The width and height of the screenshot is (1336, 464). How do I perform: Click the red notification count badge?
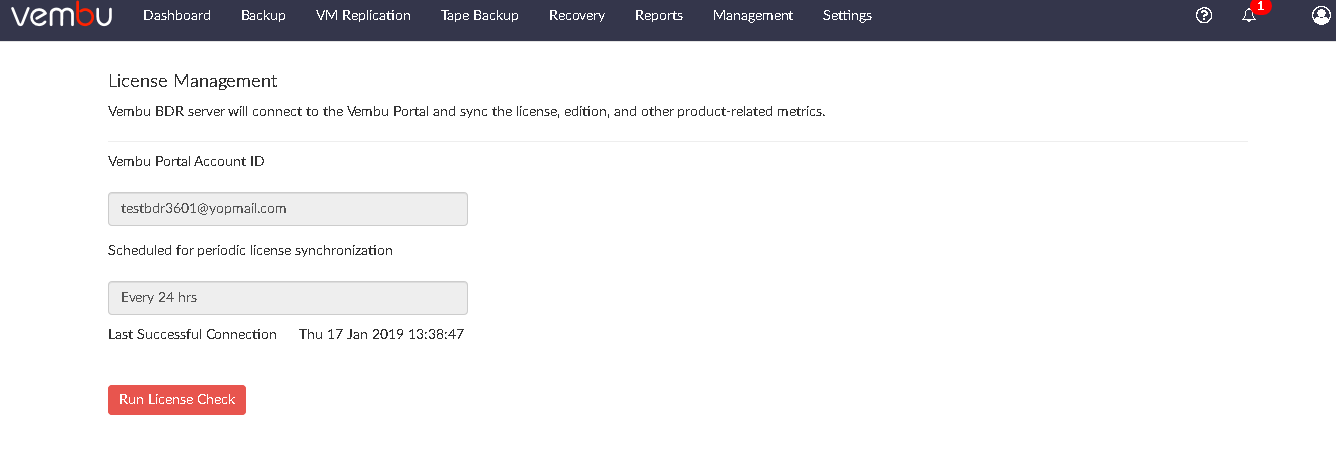[x=1261, y=6]
